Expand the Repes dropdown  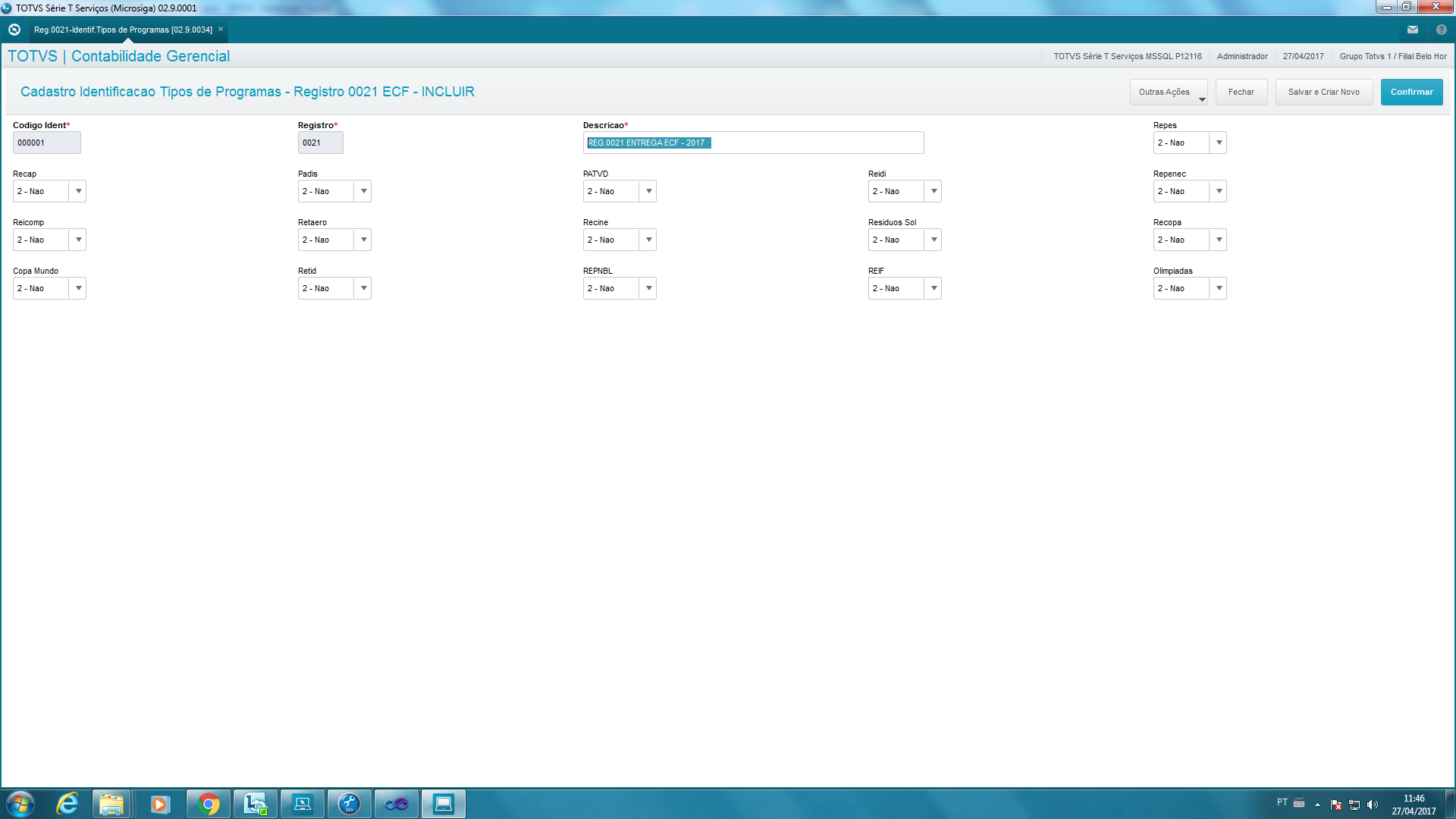tap(1219, 143)
